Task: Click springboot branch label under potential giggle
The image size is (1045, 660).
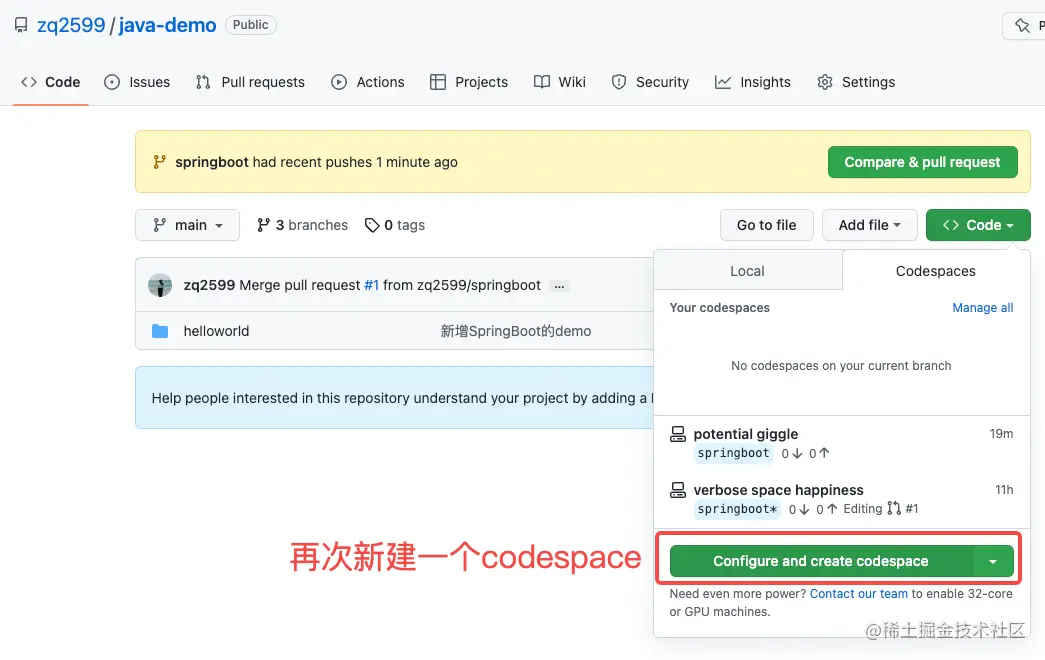Action: (x=733, y=453)
